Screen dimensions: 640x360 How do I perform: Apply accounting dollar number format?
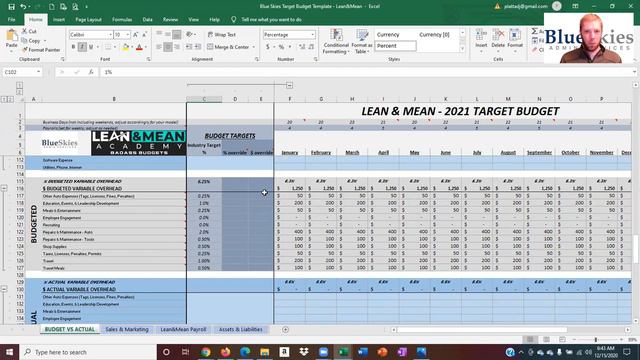268,47
